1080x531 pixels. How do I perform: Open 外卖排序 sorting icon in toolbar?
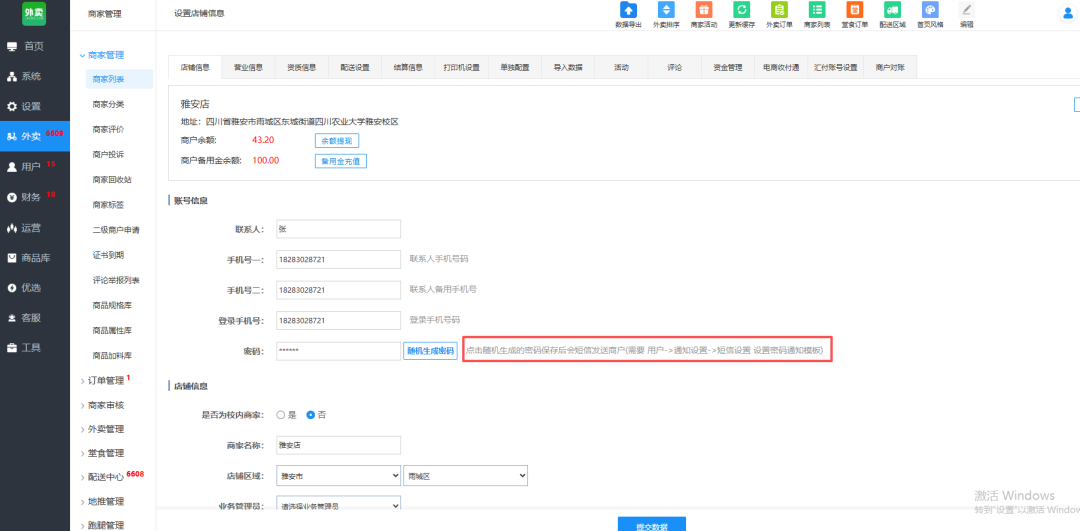[665, 10]
